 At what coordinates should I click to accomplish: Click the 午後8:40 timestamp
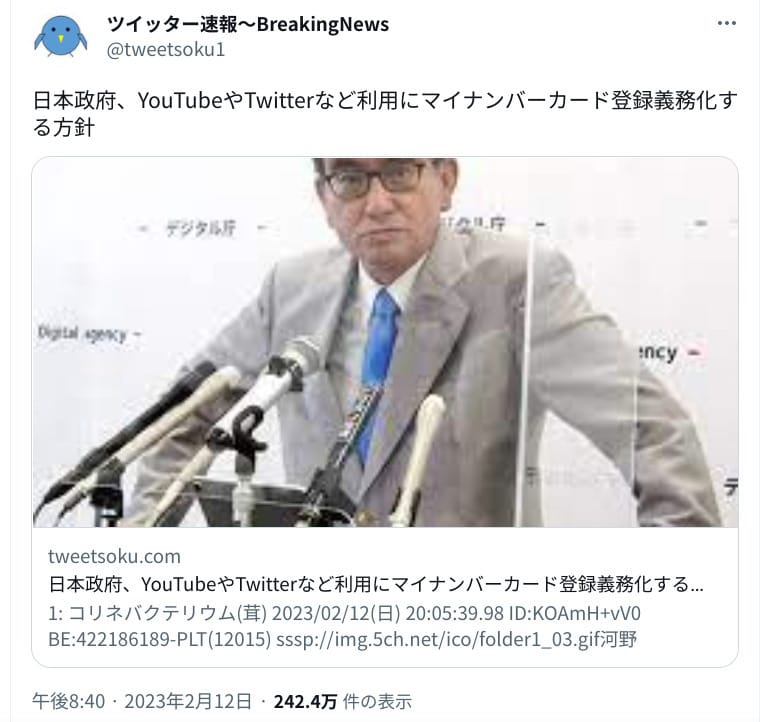point(68,701)
